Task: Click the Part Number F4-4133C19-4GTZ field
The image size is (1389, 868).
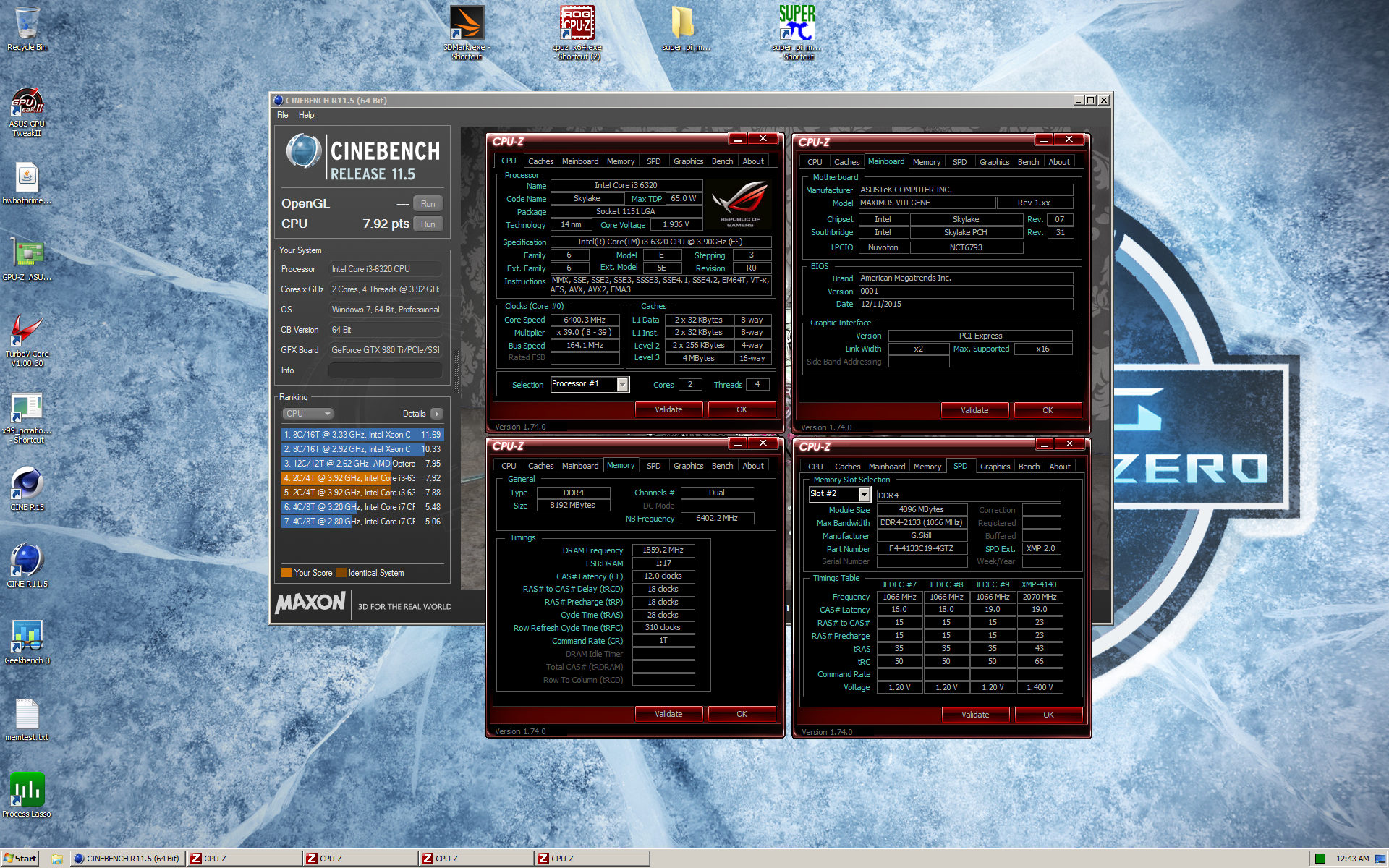Action: click(x=921, y=549)
